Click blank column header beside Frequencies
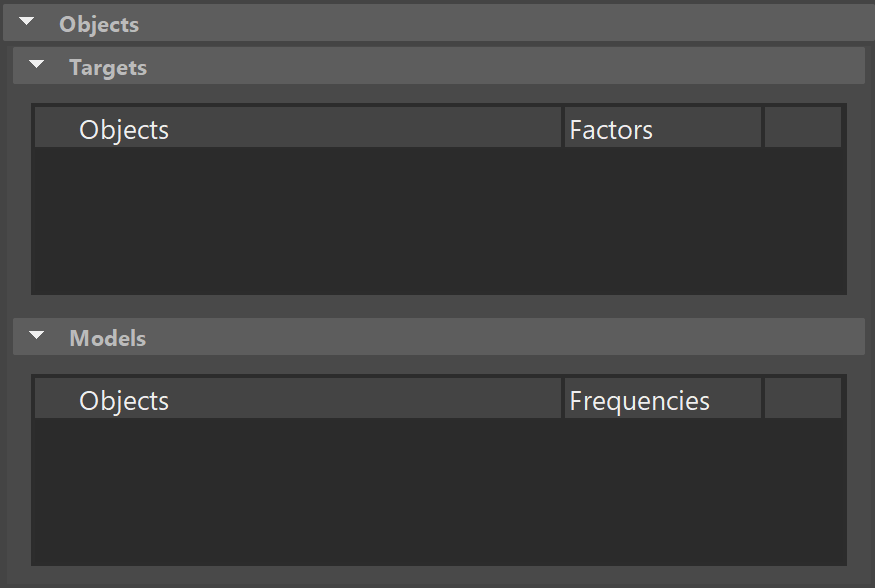This screenshot has height=588, width=875. click(802, 398)
